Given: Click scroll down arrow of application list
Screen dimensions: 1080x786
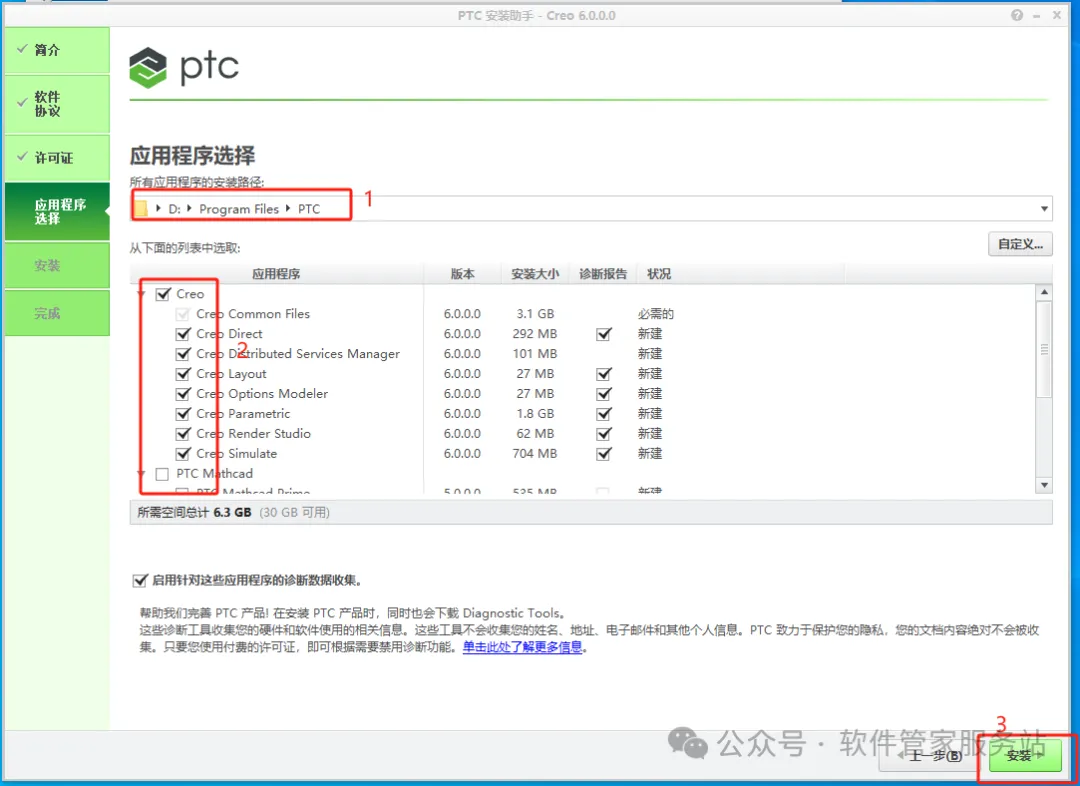Looking at the screenshot, I should click(1044, 485).
